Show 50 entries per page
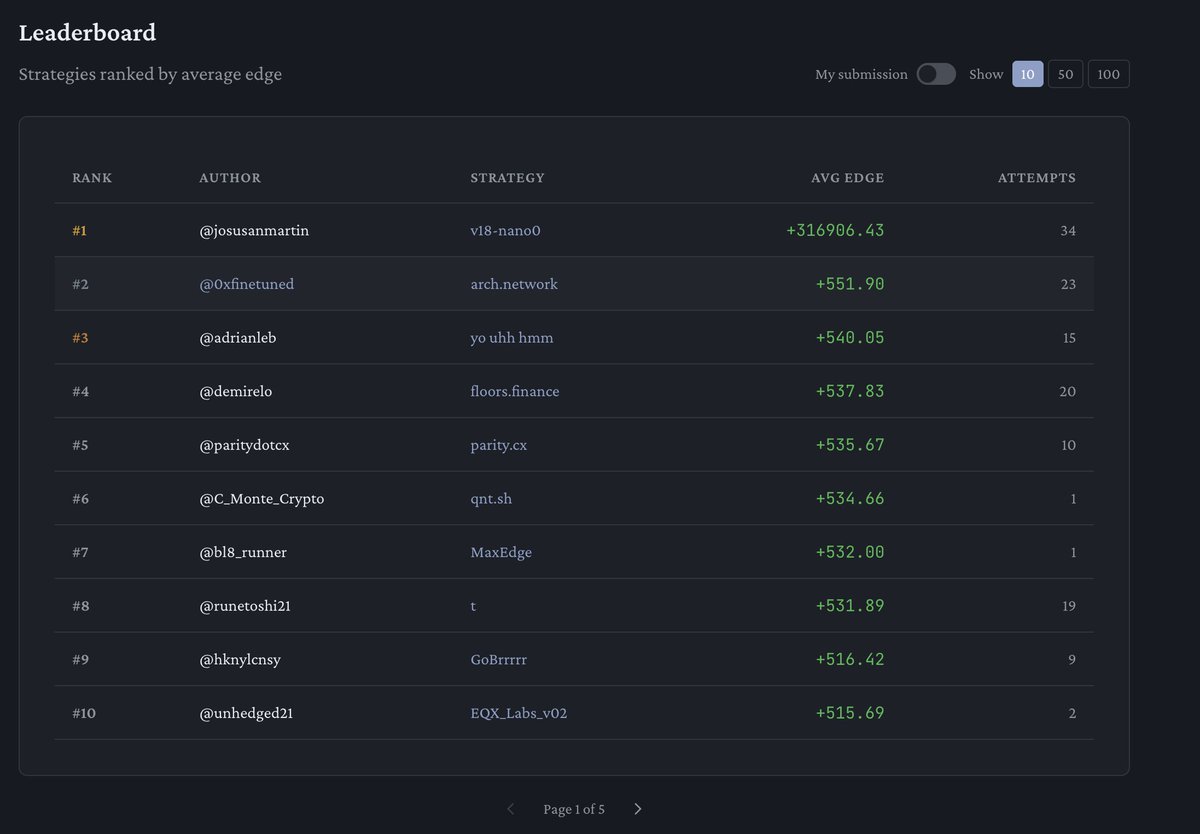Viewport: 1200px width, 834px height. [1066, 74]
